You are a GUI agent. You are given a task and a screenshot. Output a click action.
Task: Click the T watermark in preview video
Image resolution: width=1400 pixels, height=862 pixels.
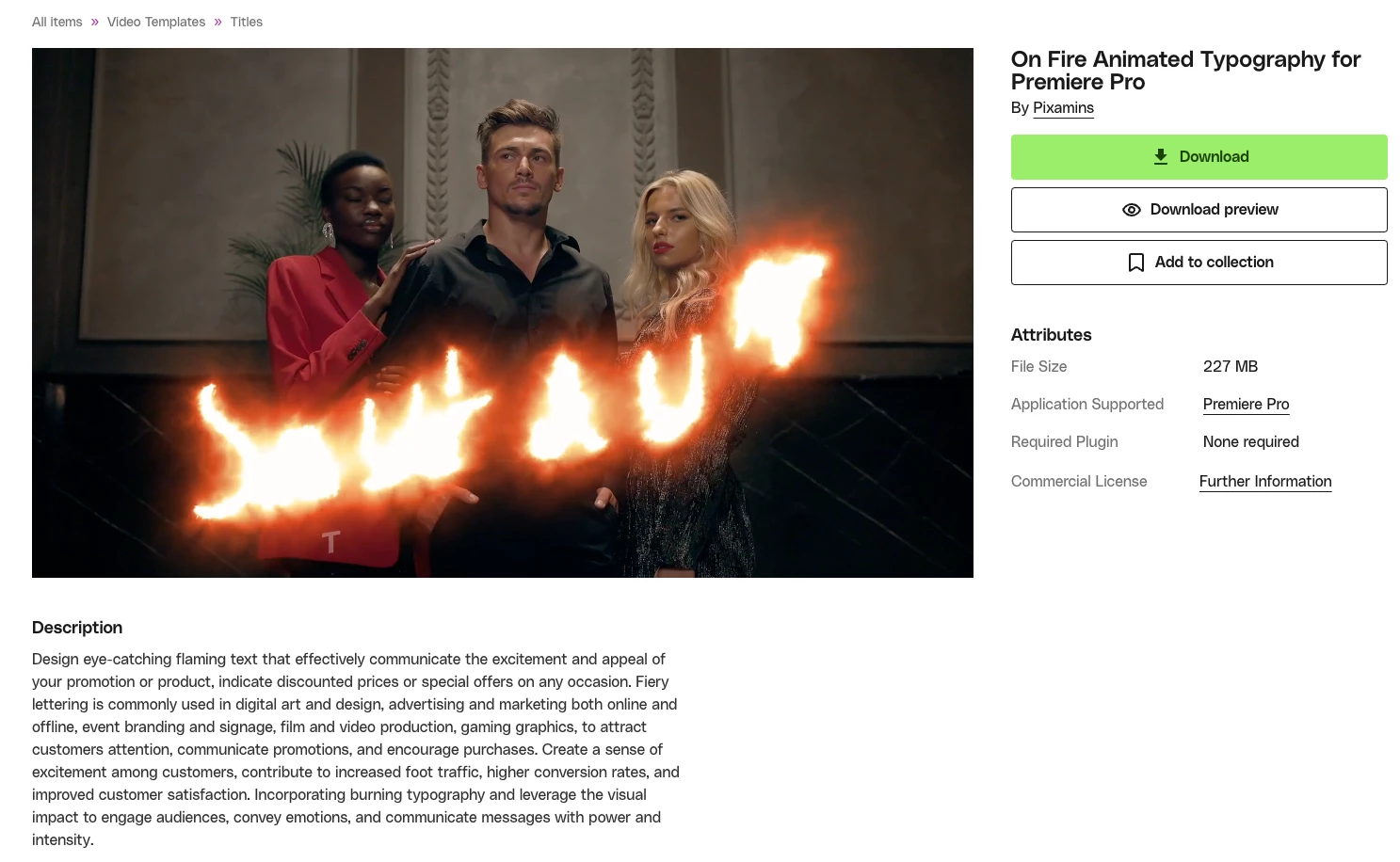[x=330, y=542]
